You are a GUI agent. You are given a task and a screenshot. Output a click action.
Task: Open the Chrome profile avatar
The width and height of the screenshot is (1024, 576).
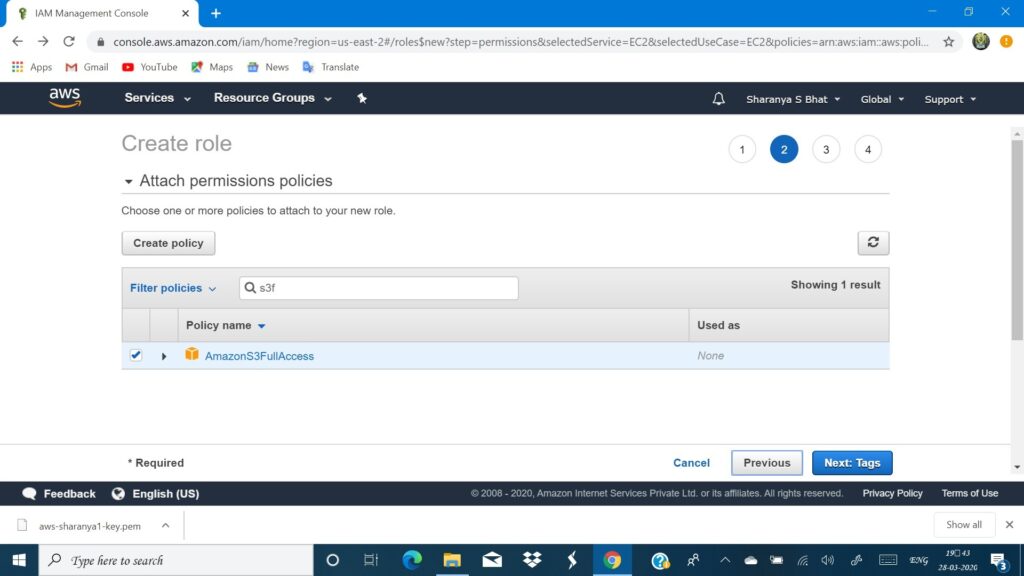point(980,41)
